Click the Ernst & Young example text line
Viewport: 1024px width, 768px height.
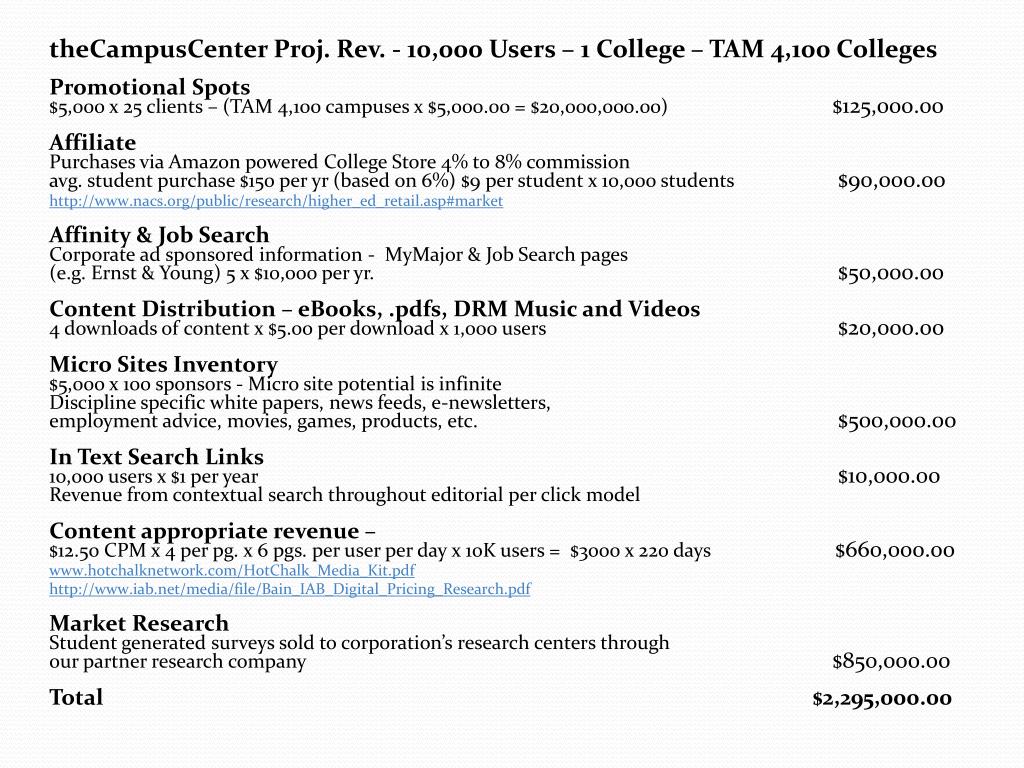tap(212, 274)
